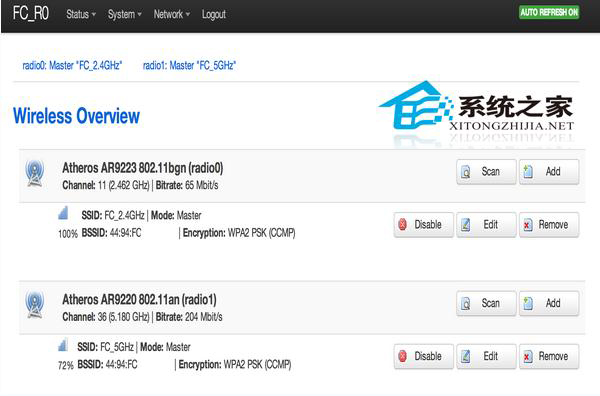This screenshot has width=600, height=396.
Task: Switch to radio1 Master FC_5GHz tab
Action: 189,65
